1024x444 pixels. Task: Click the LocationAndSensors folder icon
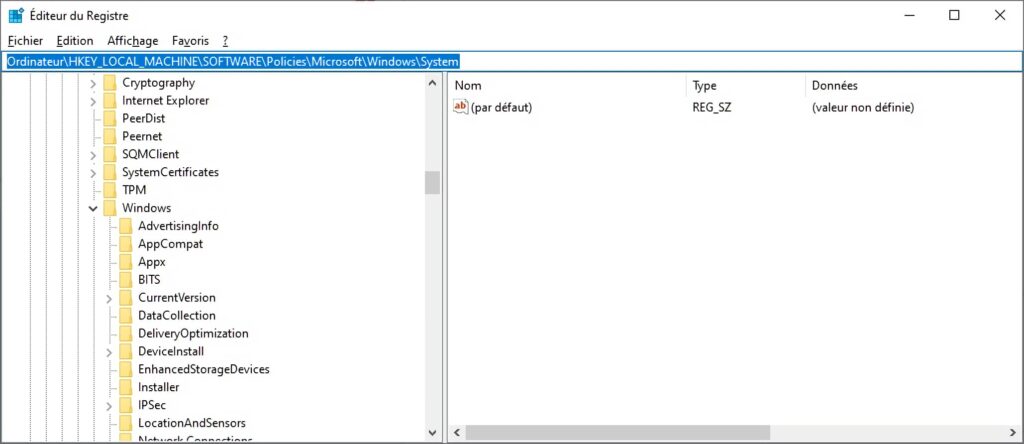(125, 423)
